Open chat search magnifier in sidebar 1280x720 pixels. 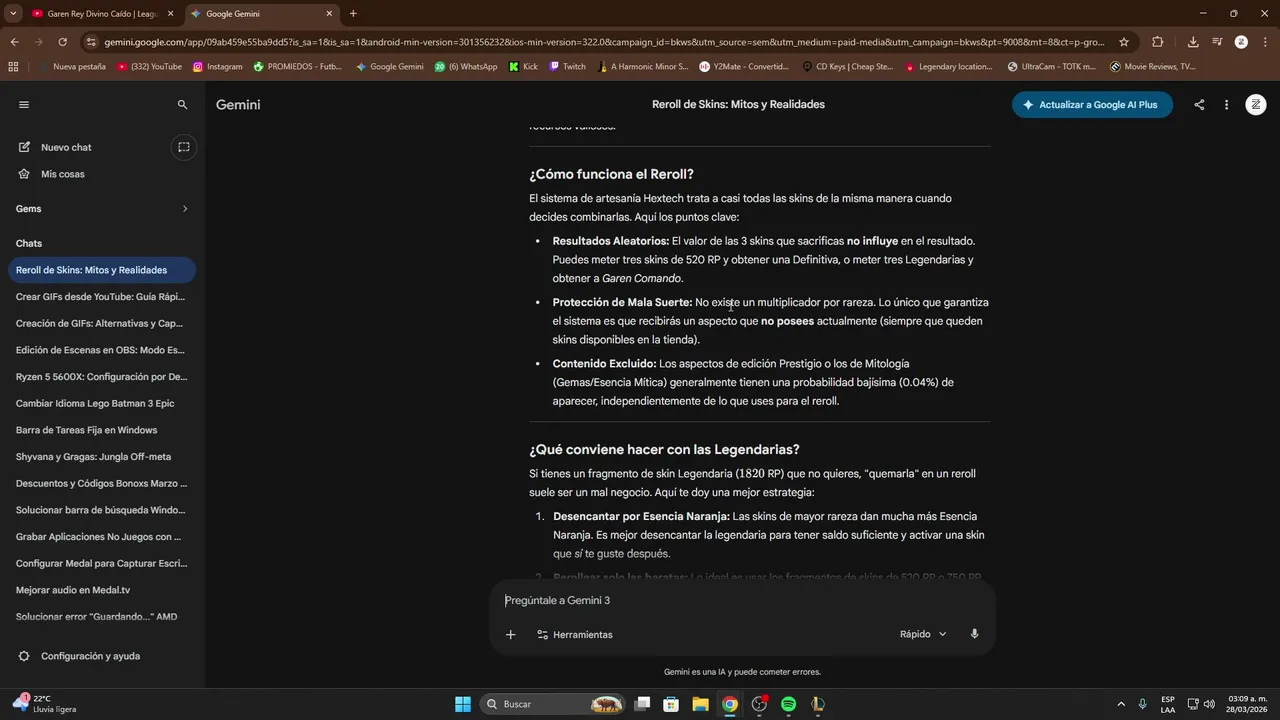(182, 104)
